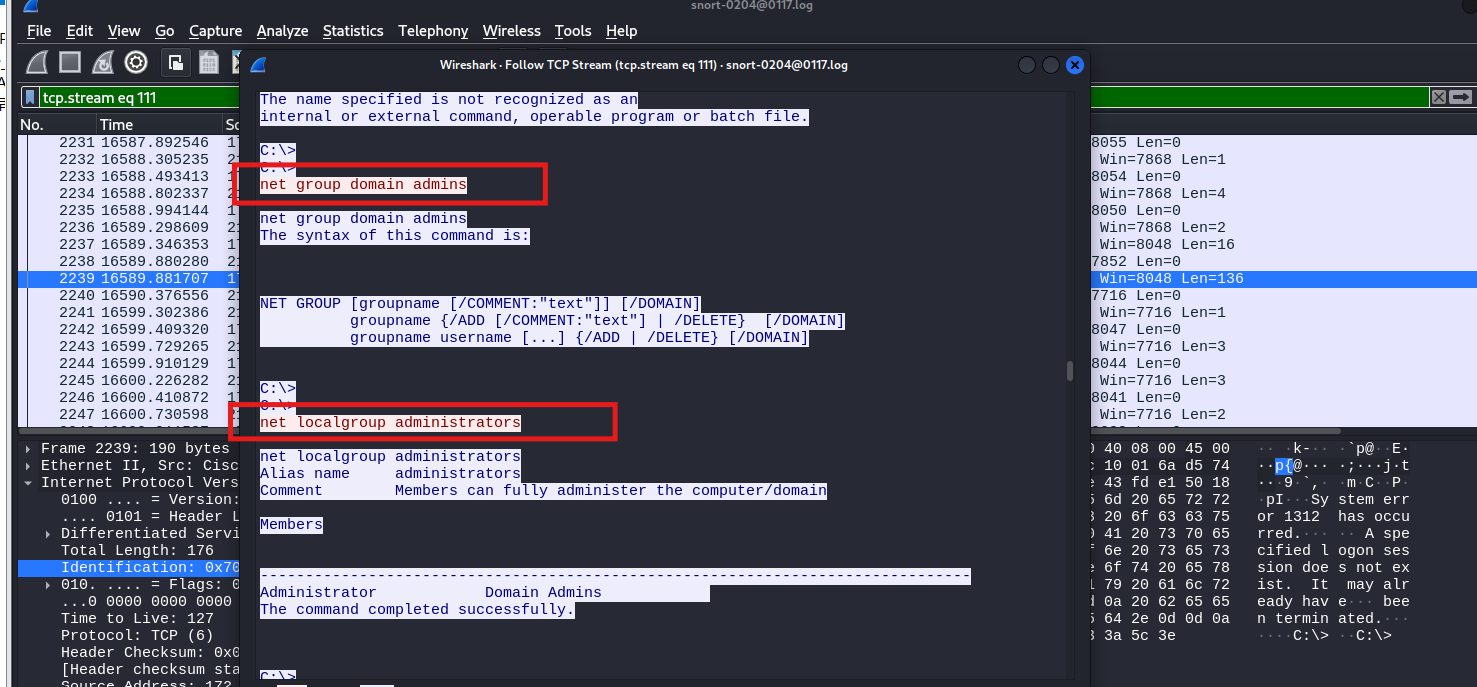
Task: Select the Identification field in packet details
Action: click(x=129, y=568)
